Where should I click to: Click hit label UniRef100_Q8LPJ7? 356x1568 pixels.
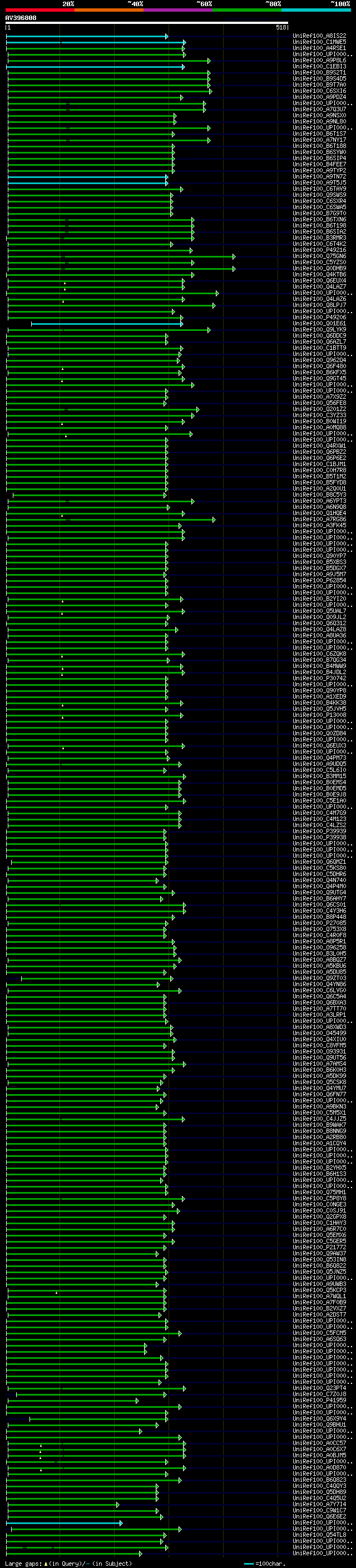coord(319,305)
